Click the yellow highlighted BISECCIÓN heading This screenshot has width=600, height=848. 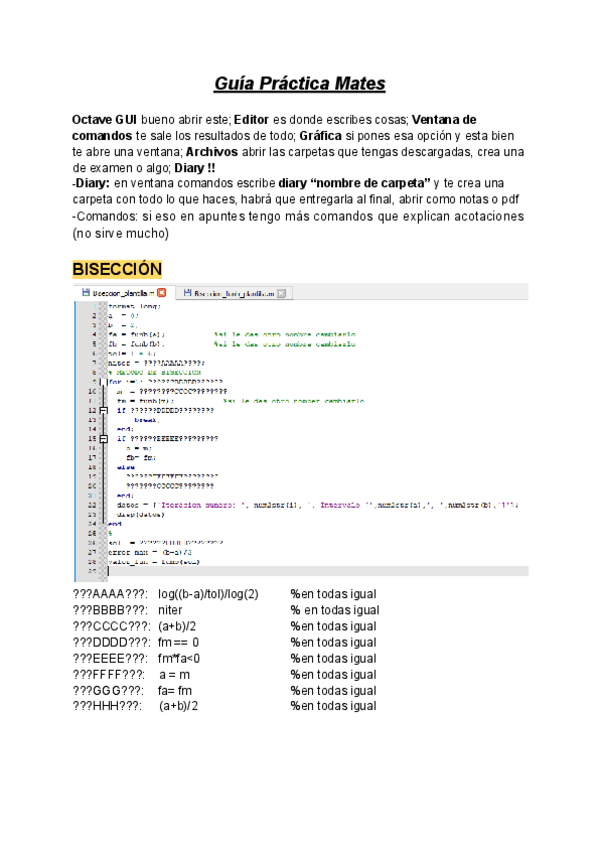tap(117, 269)
